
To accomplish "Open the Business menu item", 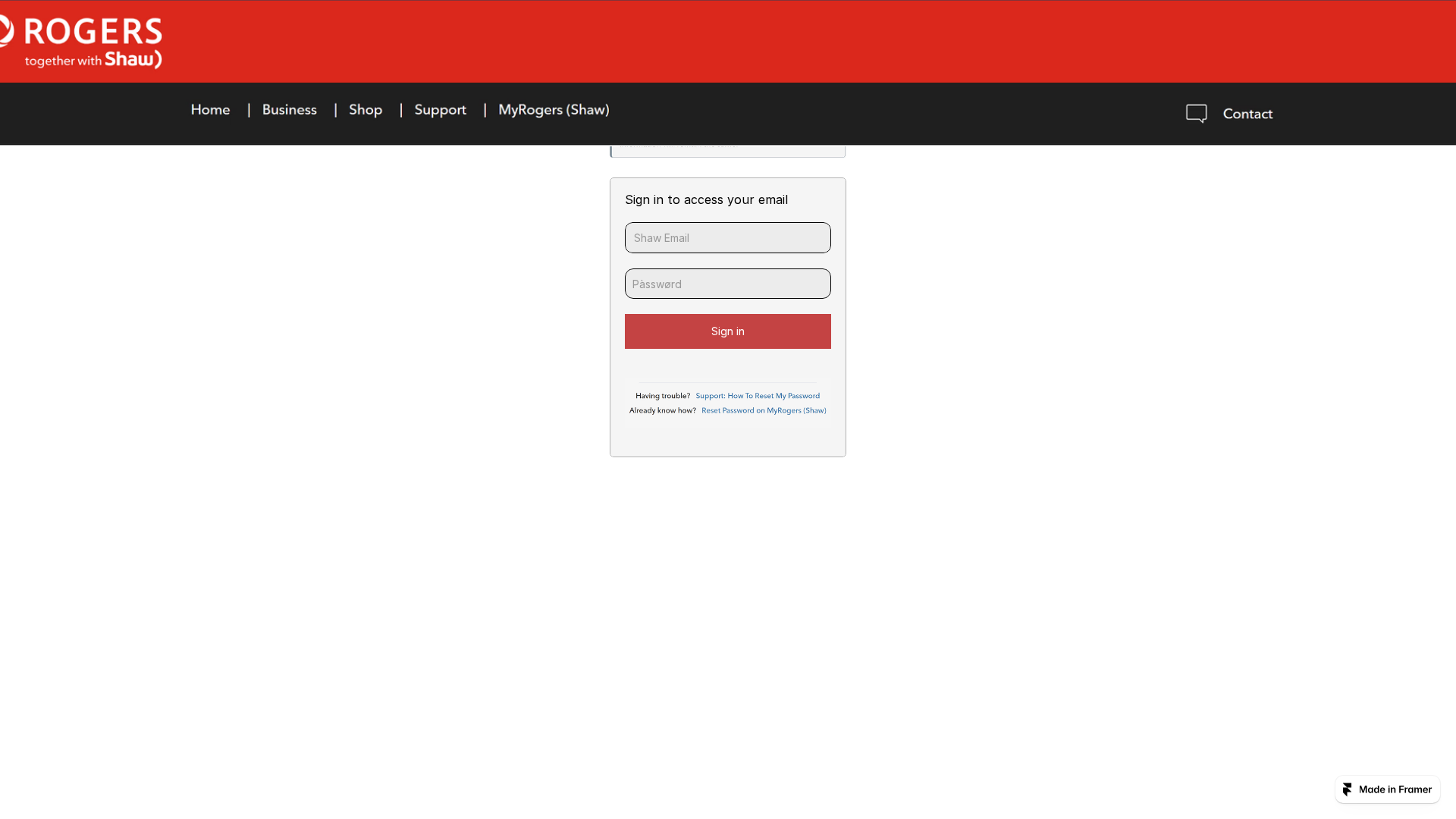I will [290, 110].
